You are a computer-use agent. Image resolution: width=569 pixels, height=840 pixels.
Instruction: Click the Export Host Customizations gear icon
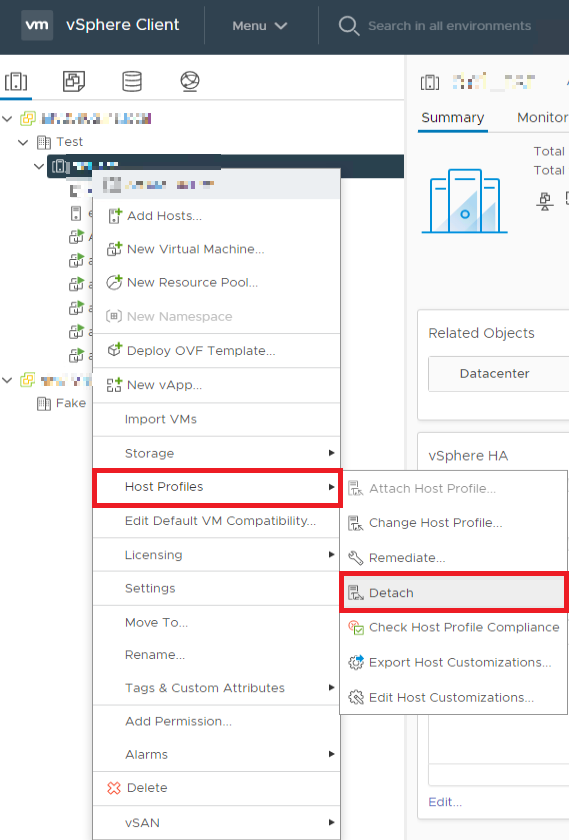356,663
